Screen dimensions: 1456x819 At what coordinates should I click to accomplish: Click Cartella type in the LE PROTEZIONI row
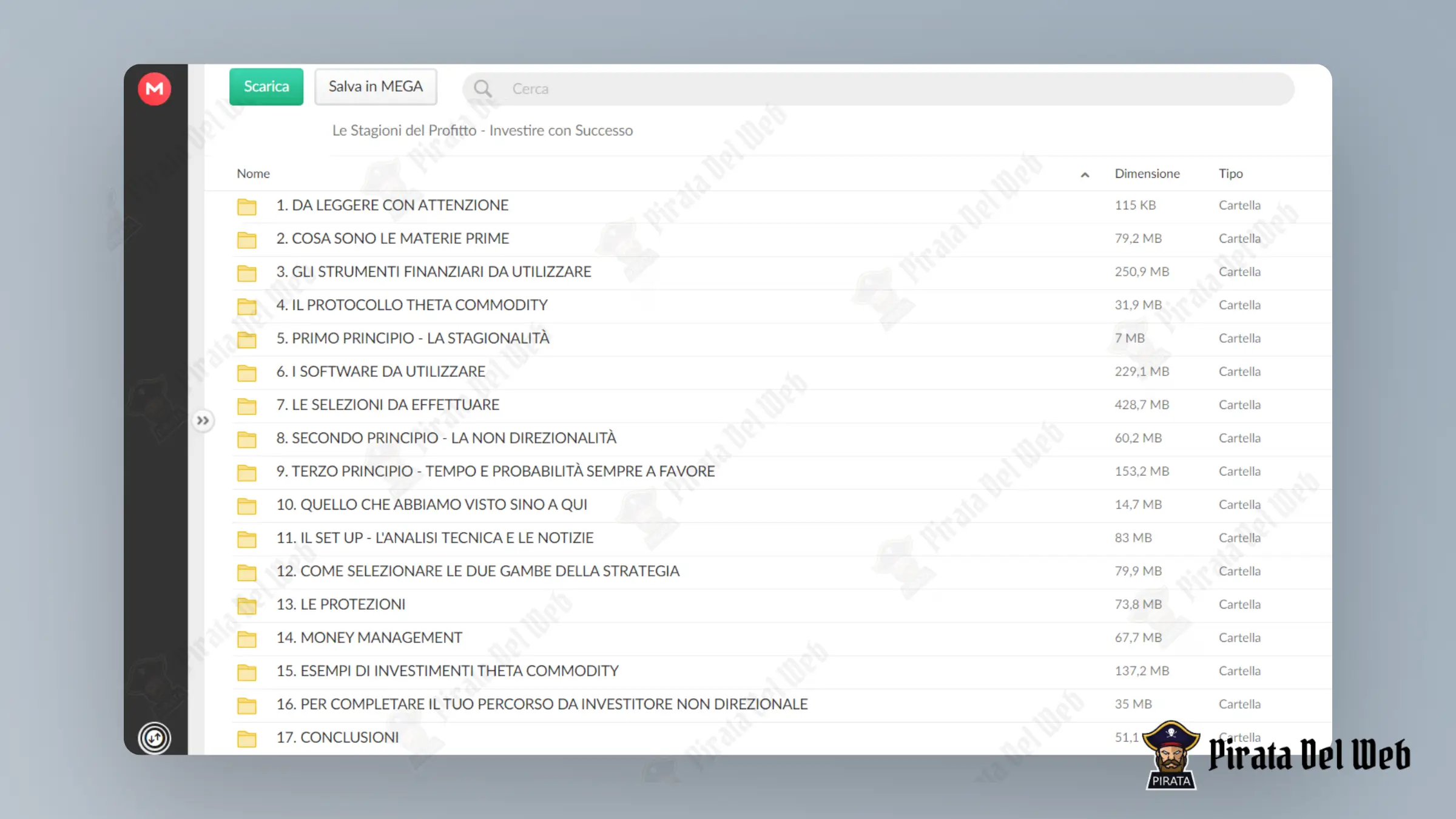click(1239, 604)
